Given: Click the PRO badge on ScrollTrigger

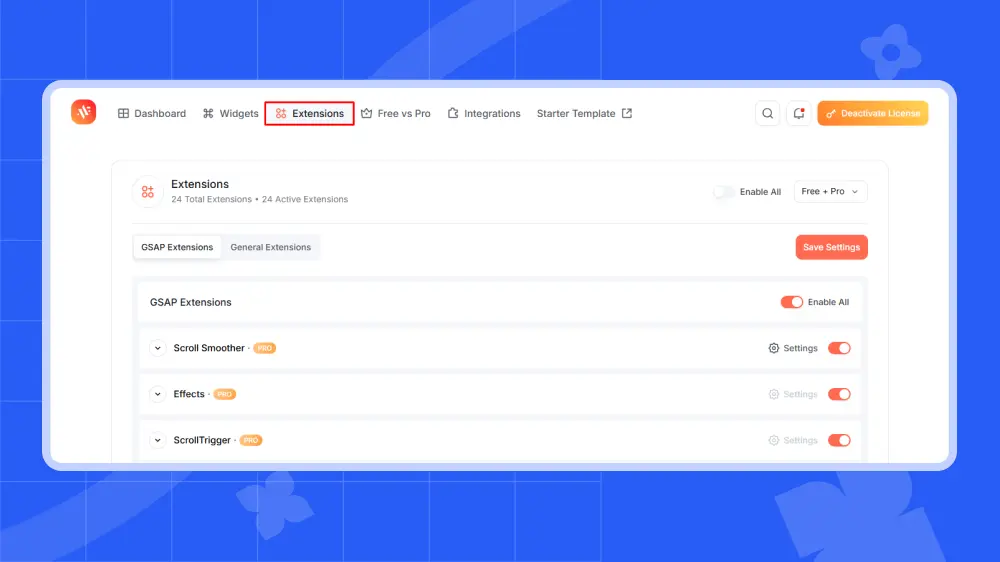Looking at the screenshot, I should pyautogui.click(x=251, y=440).
